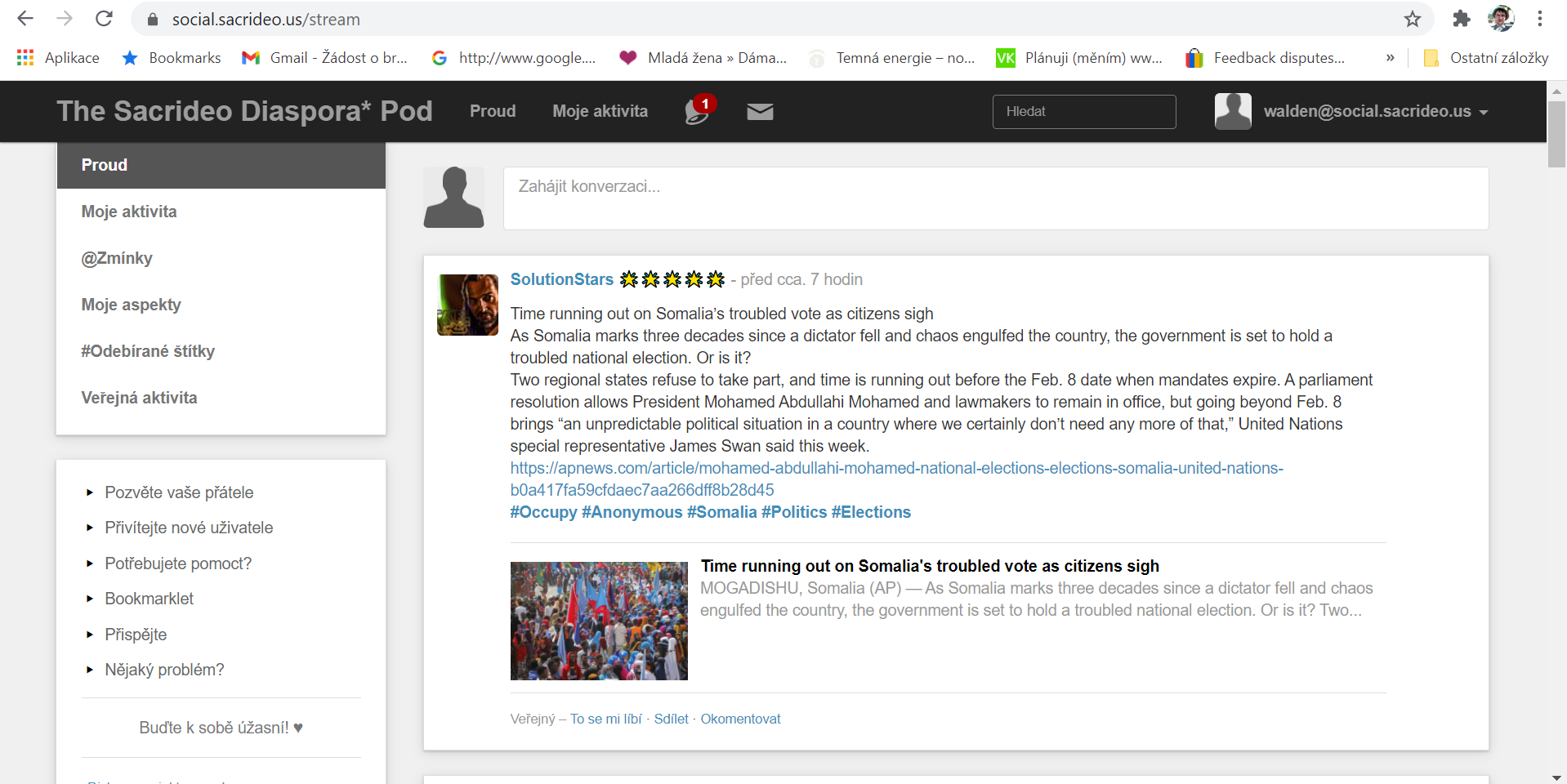Open the Chrome profile avatar
The width and height of the screenshot is (1567, 784).
point(1501,19)
